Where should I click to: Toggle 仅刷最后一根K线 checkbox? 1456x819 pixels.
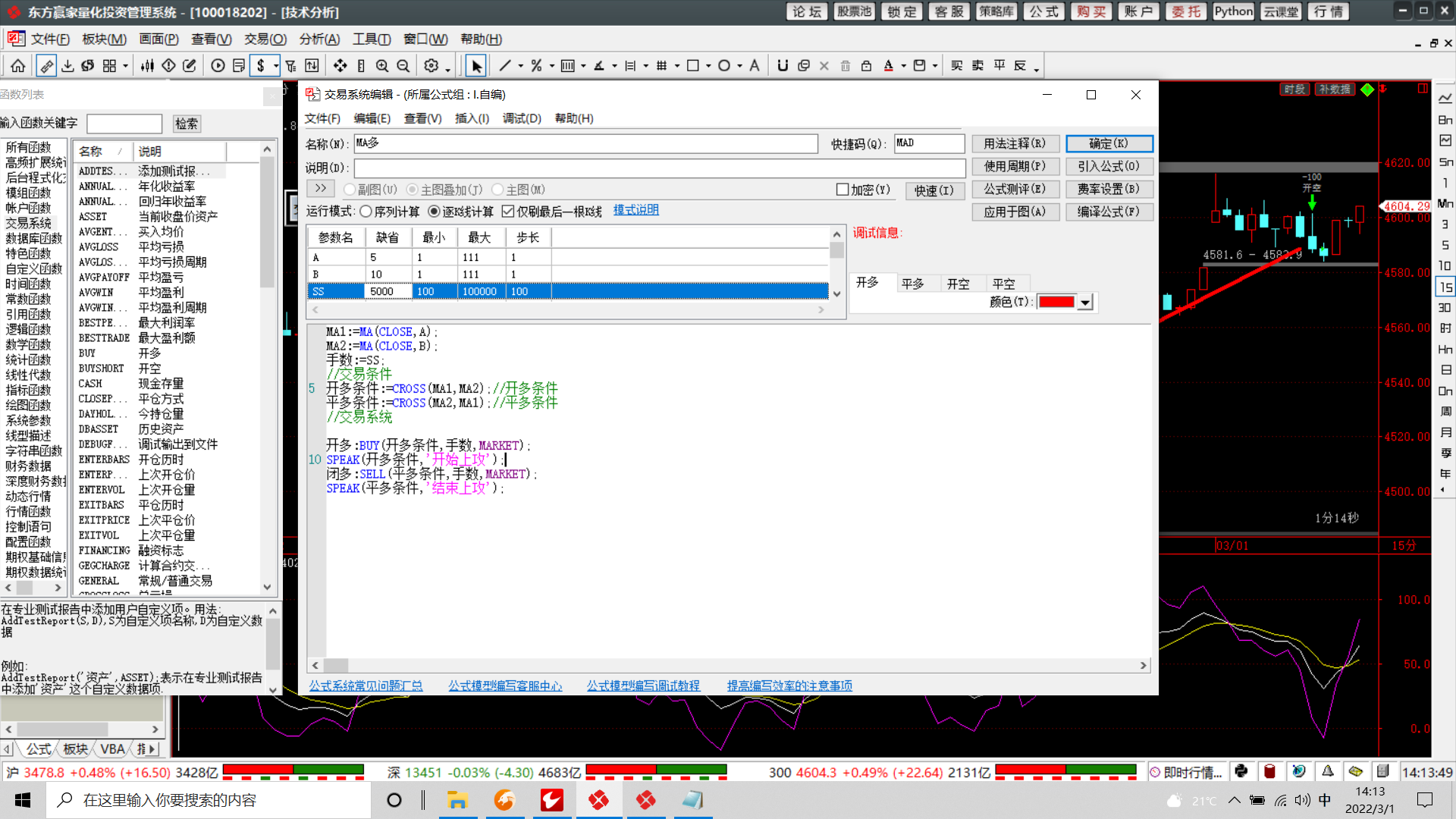tap(508, 212)
